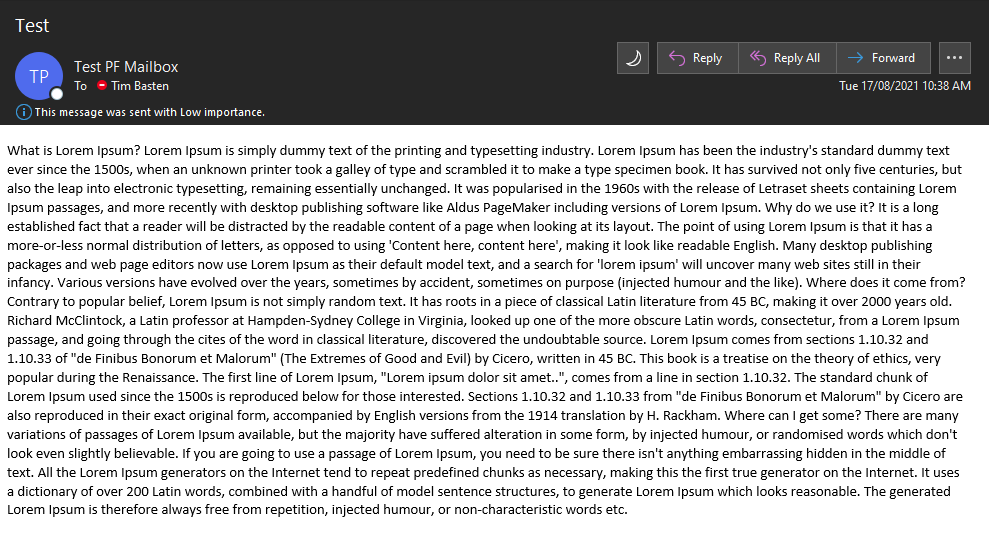Screen dimensions: 989x549
Task: Click the Test subject heading
Action: (x=32, y=26)
